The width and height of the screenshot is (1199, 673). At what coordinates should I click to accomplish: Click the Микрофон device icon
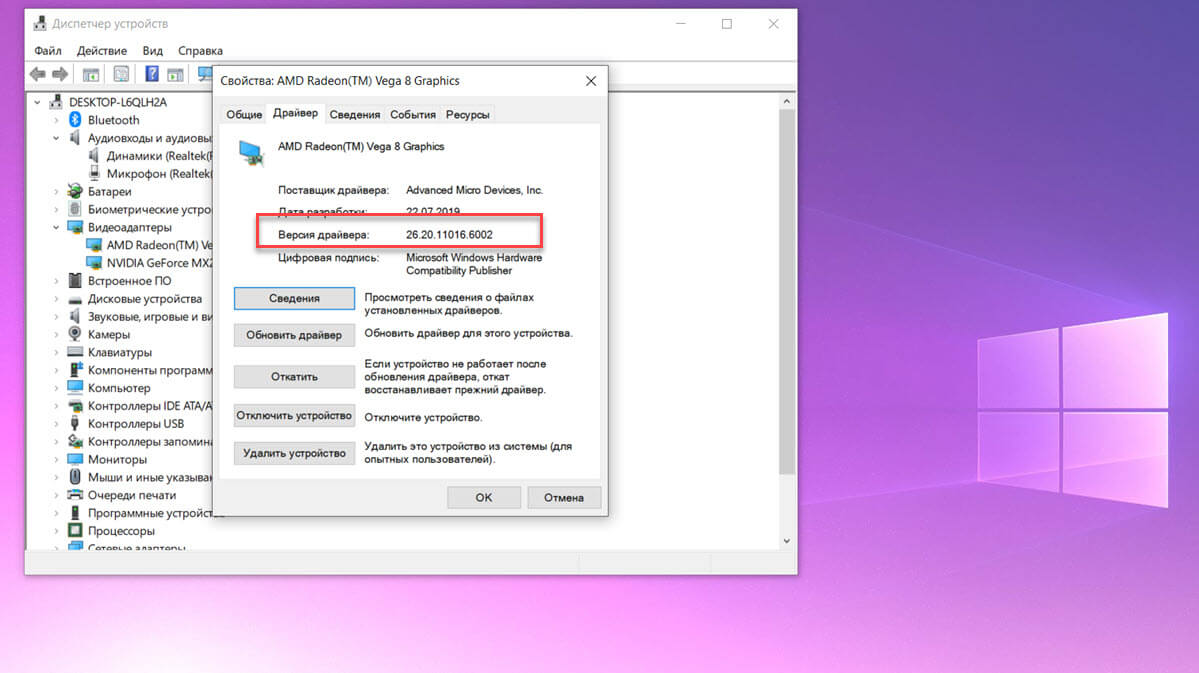tap(94, 173)
